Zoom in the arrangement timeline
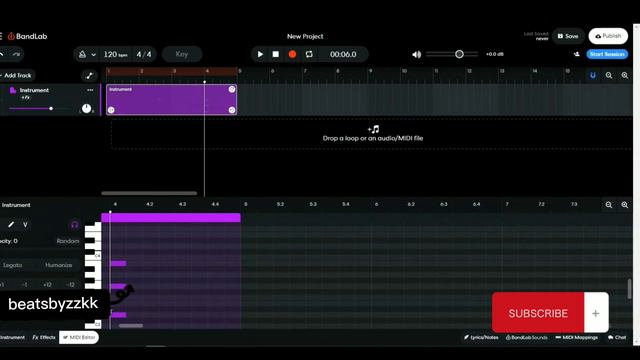The height and width of the screenshot is (360, 640). point(624,76)
